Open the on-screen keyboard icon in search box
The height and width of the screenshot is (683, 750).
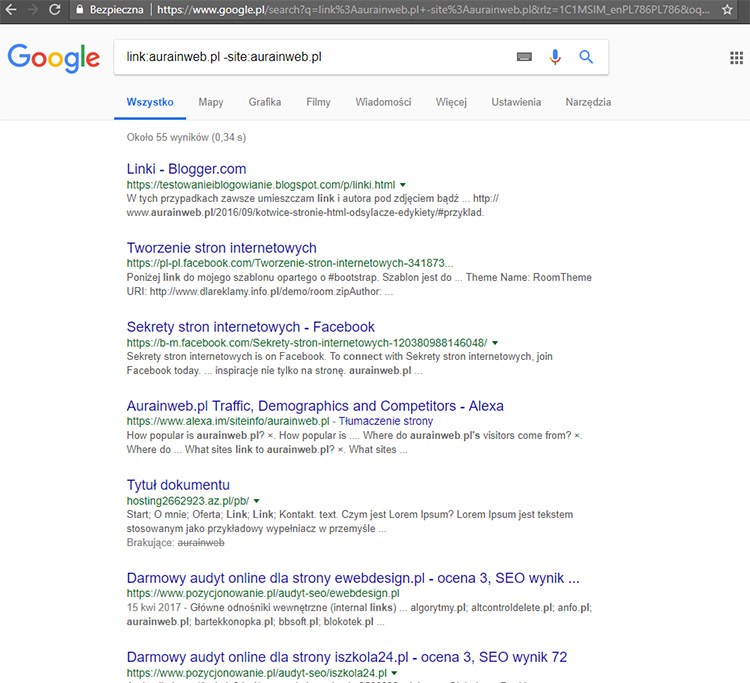click(x=524, y=57)
